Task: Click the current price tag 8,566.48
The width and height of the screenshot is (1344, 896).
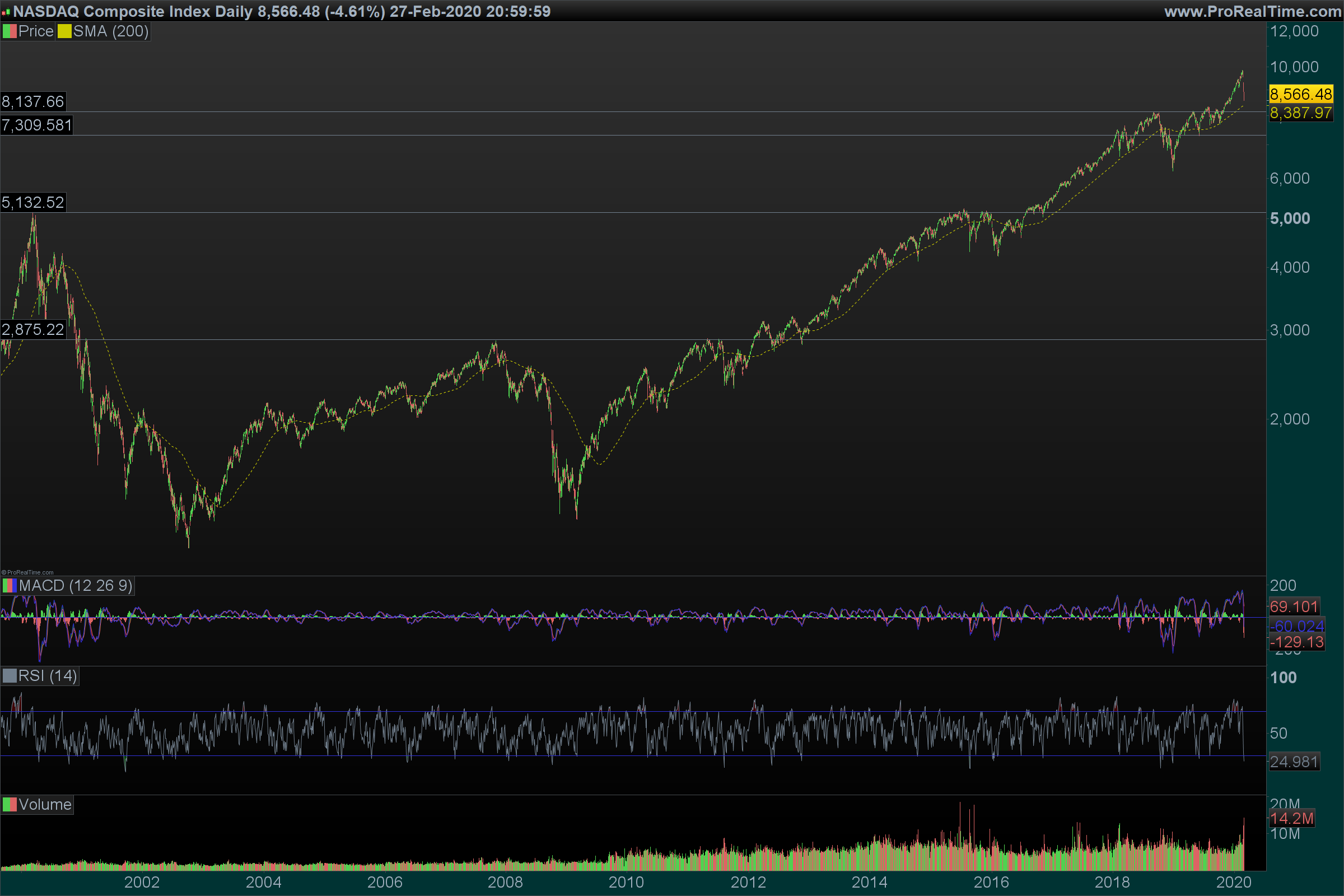Action: [x=1300, y=94]
